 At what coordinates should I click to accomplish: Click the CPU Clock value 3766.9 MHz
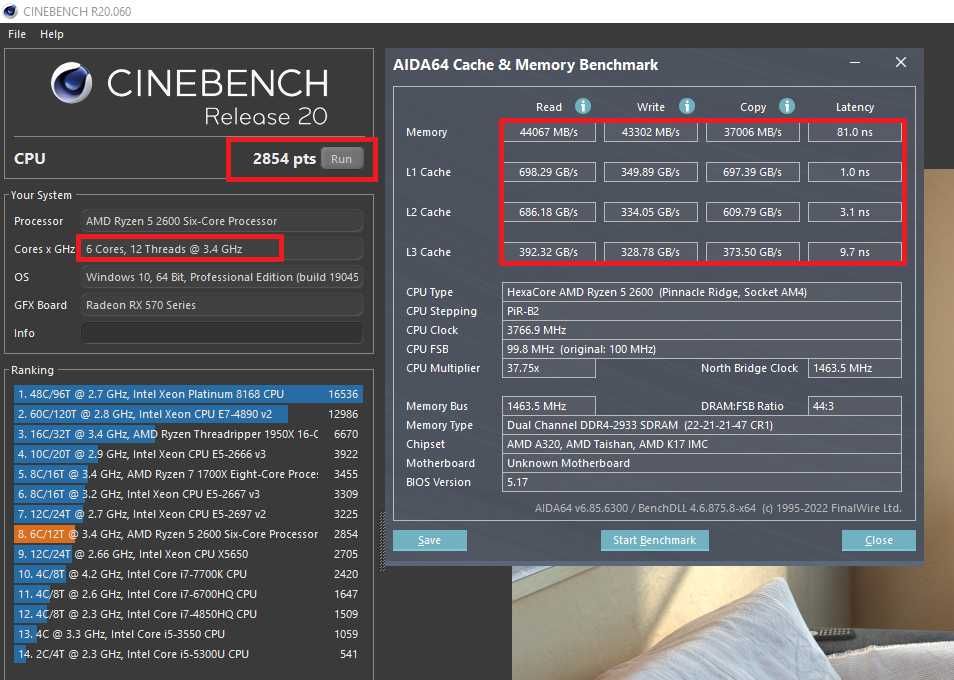tap(702, 330)
